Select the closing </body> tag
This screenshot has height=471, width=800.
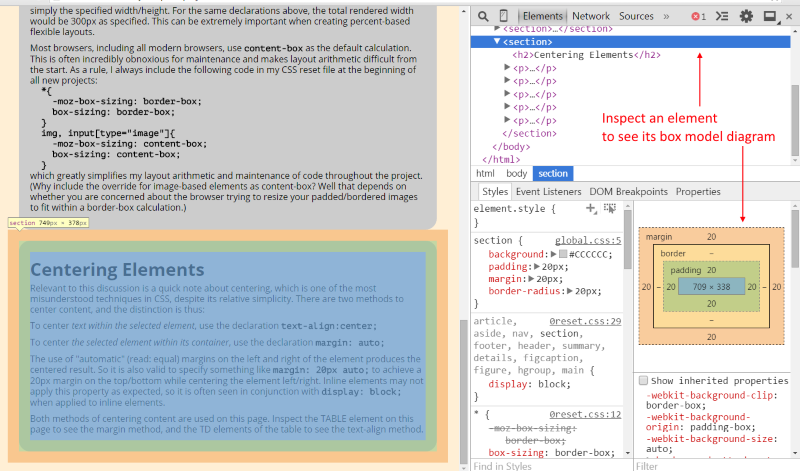point(511,146)
